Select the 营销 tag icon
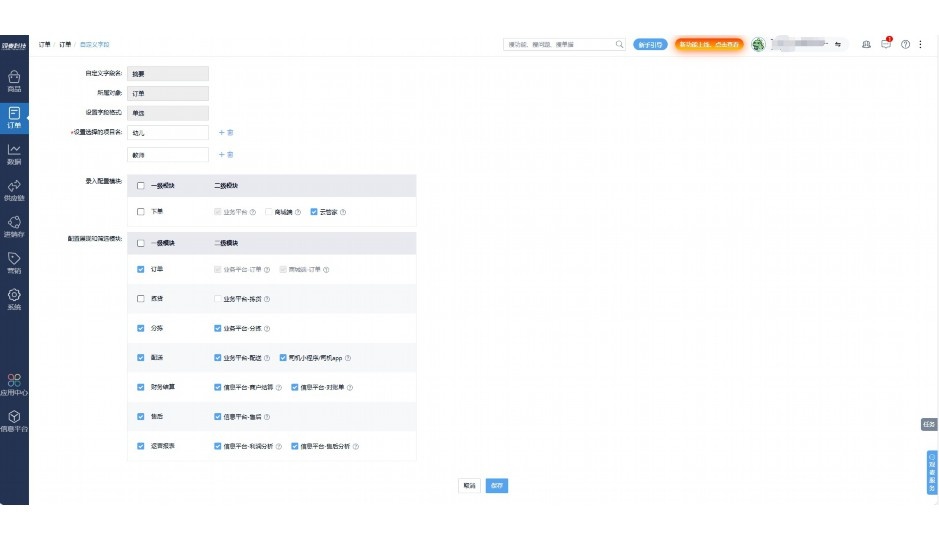This screenshot has height=540, width=939. (x=14, y=262)
